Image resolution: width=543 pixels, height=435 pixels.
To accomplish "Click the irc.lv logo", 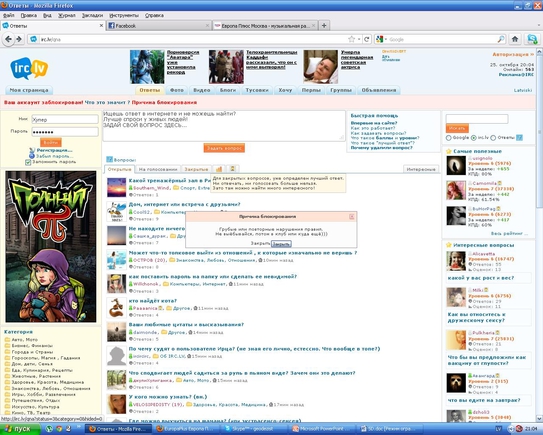I will pos(29,68).
